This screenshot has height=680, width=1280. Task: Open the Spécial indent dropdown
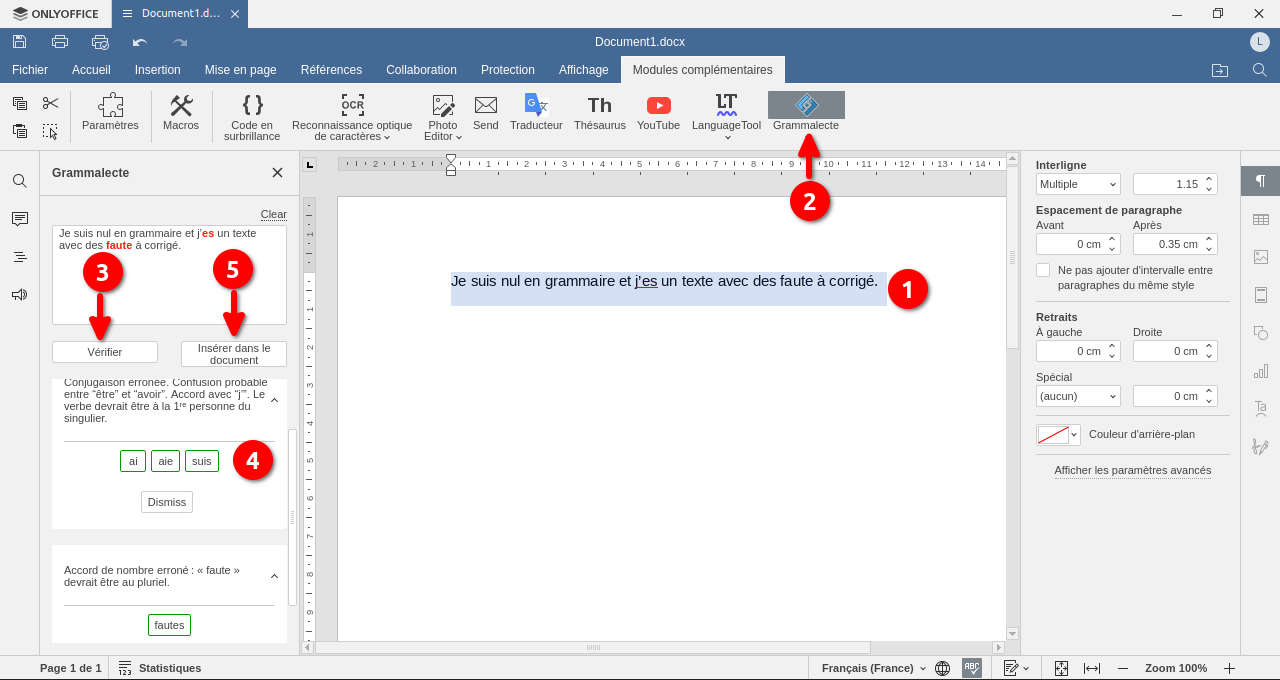click(1078, 396)
